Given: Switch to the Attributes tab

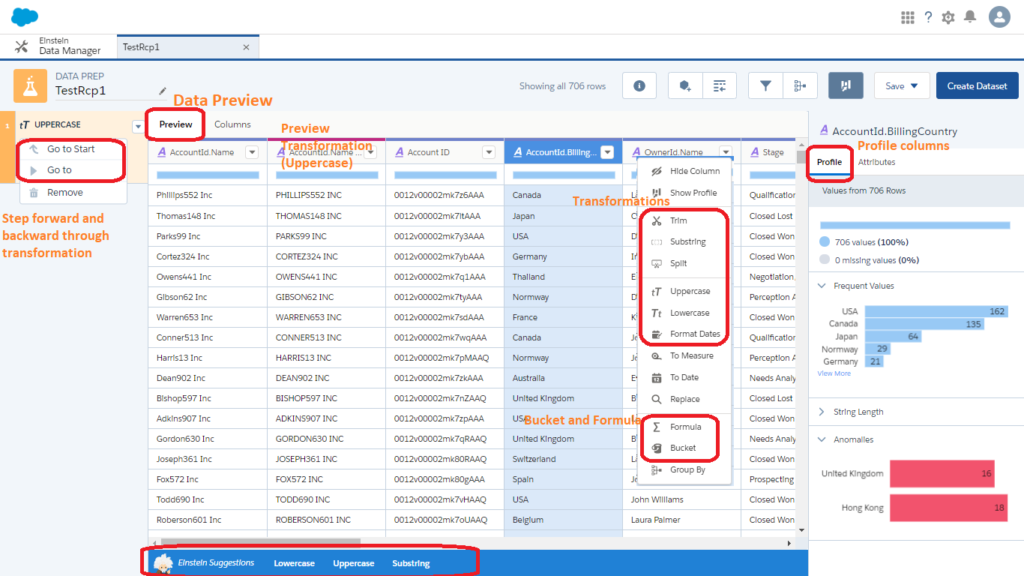Looking at the screenshot, I should 876,162.
